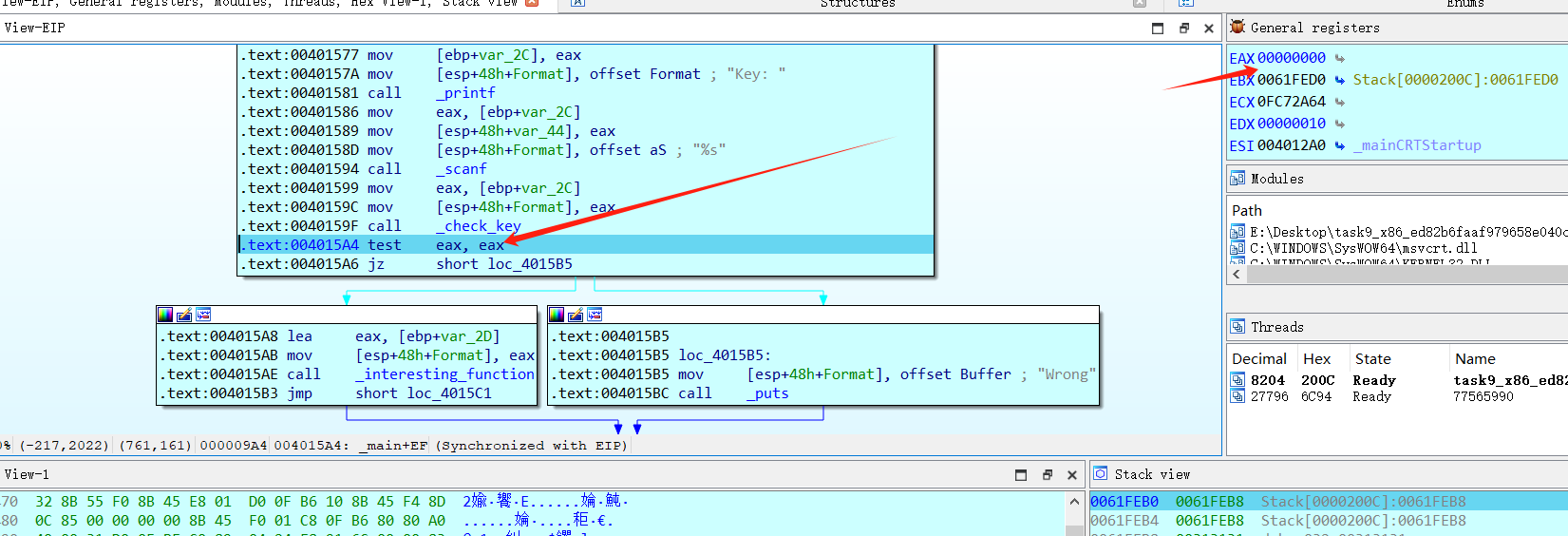Follow the Stack[0000200C]:0061FED0 reference for EBX
The image size is (1568, 536).
point(1456,80)
